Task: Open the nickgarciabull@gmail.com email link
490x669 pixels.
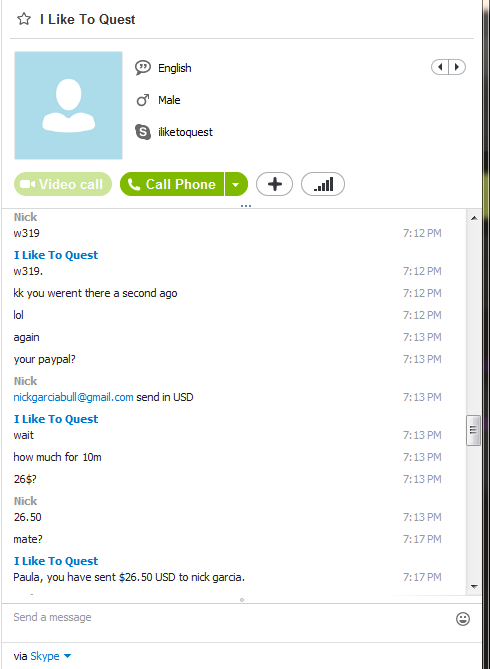Action: pyautogui.click(x=73, y=397)
